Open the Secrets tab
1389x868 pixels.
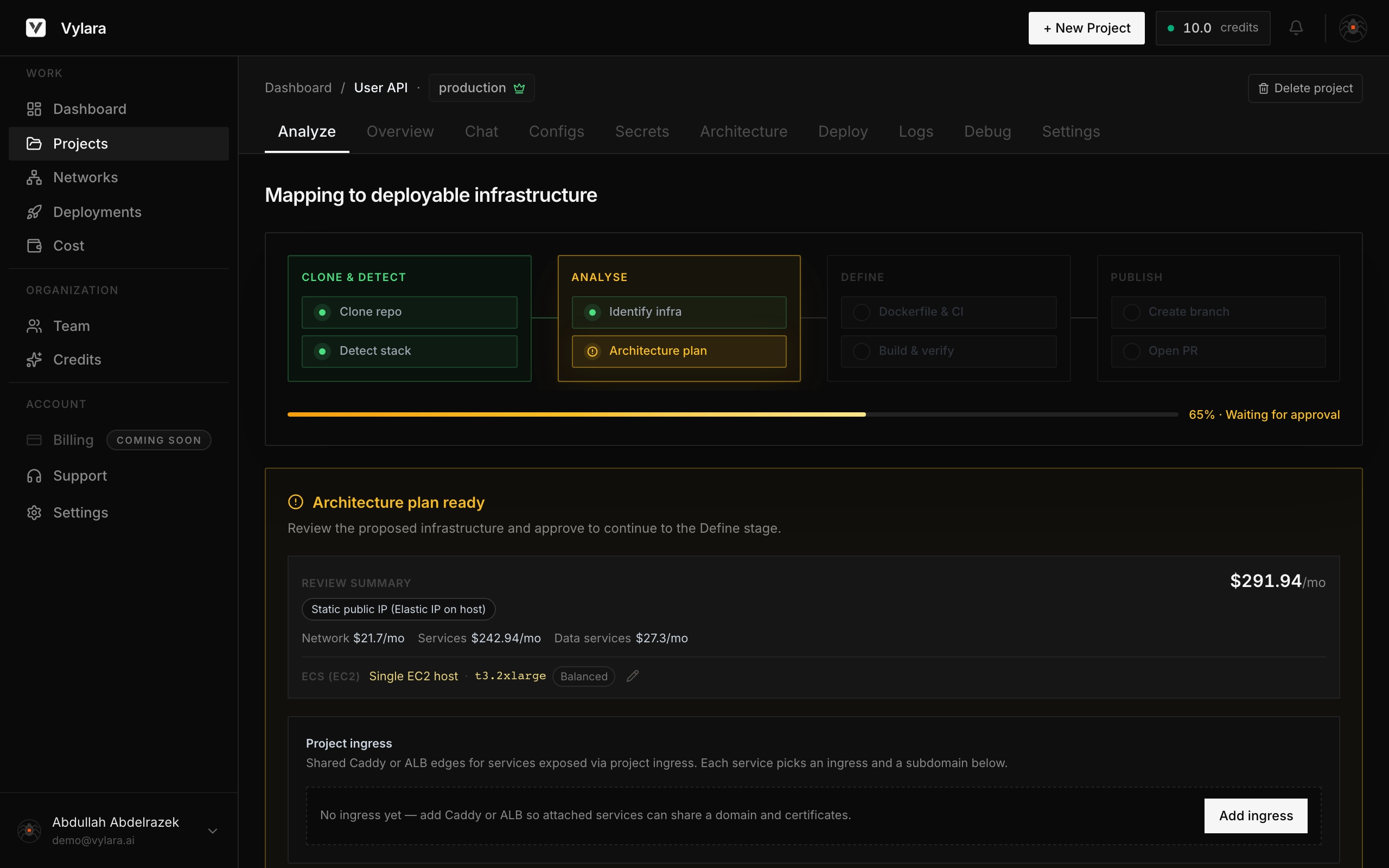[x=642, y=131]
